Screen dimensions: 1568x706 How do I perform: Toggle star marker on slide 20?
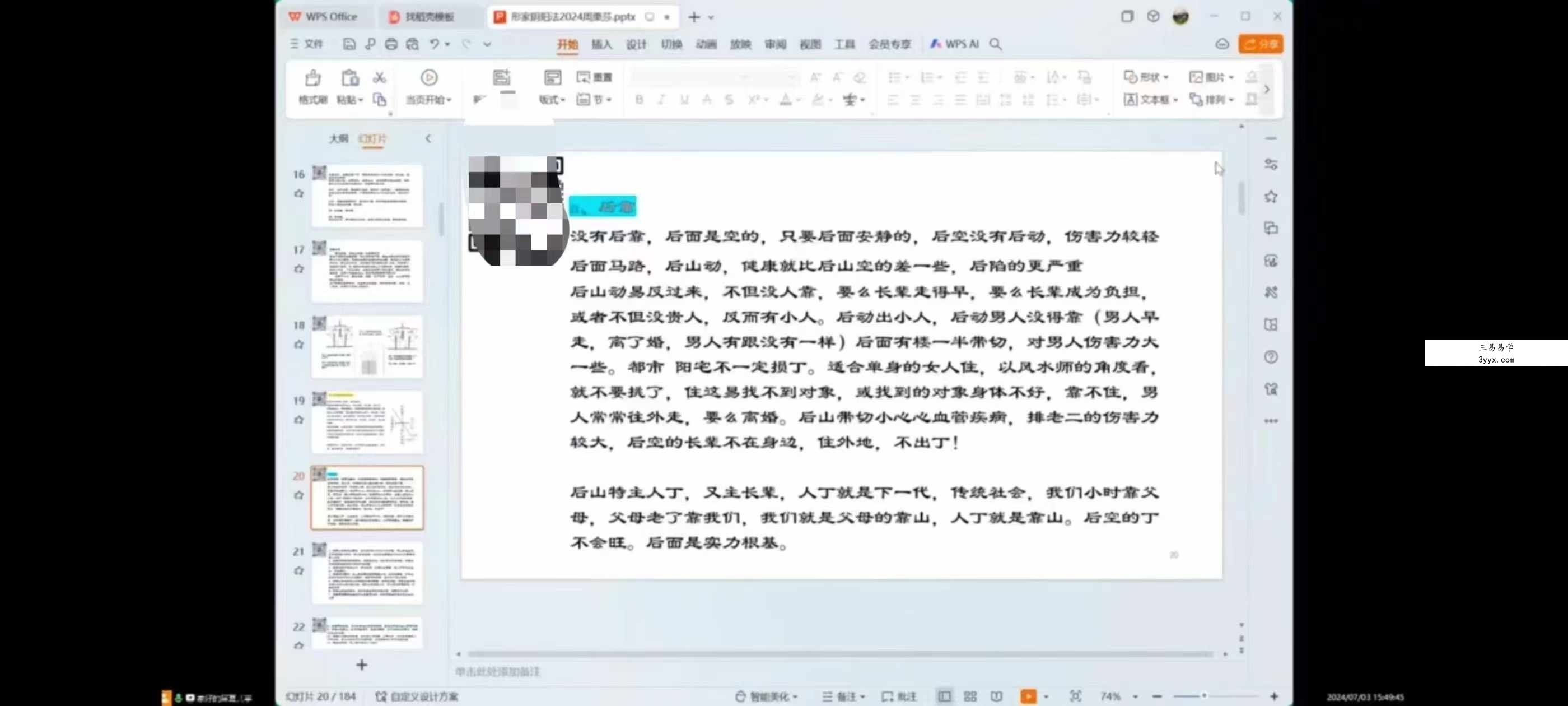pyautogui.click(x=298, y=495)
